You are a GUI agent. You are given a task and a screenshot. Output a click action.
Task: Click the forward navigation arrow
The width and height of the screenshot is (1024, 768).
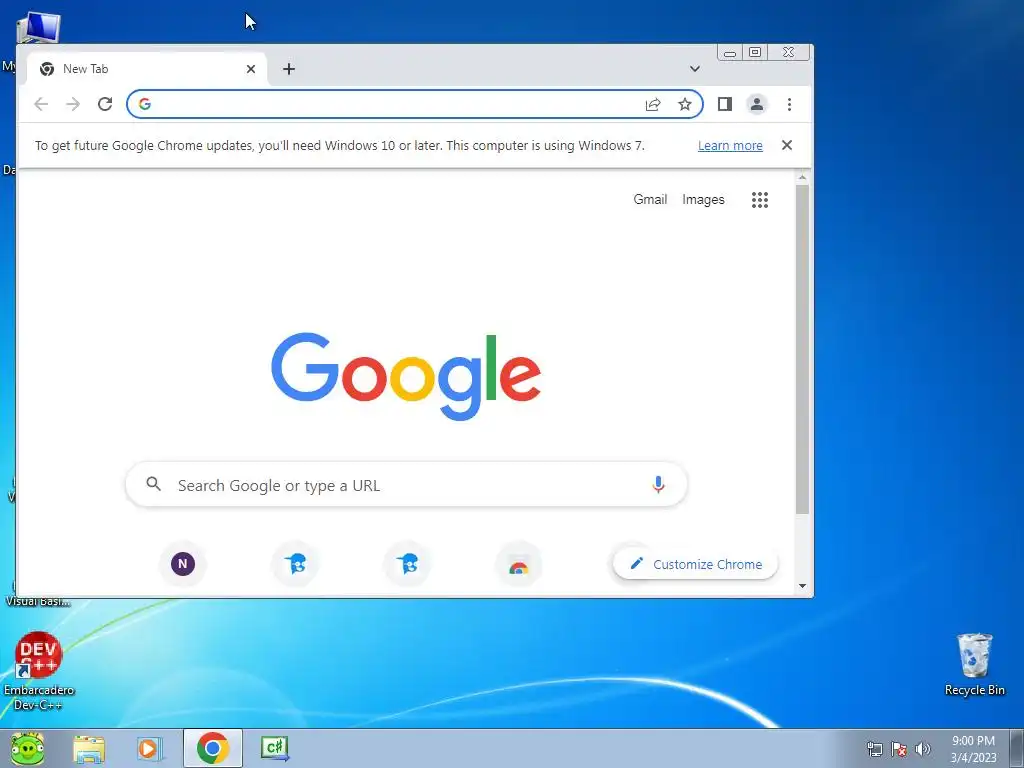coord(73,104)
